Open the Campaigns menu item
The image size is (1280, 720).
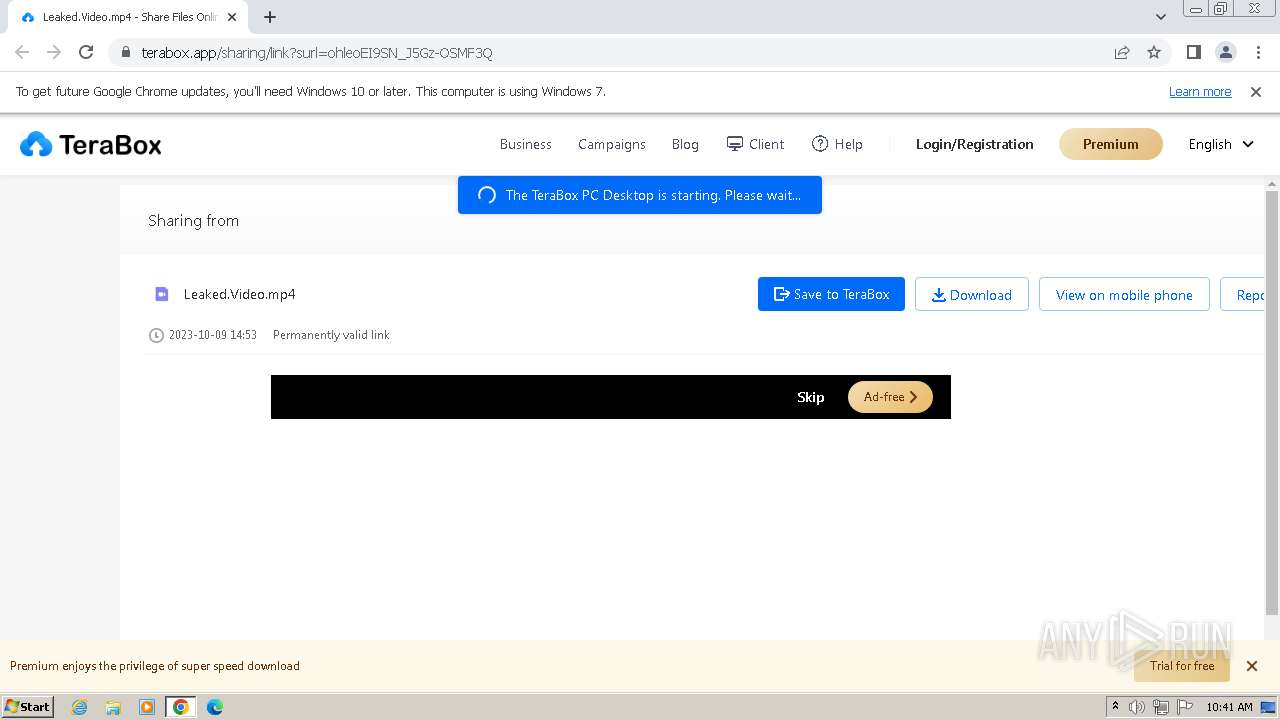pos(612,145)
